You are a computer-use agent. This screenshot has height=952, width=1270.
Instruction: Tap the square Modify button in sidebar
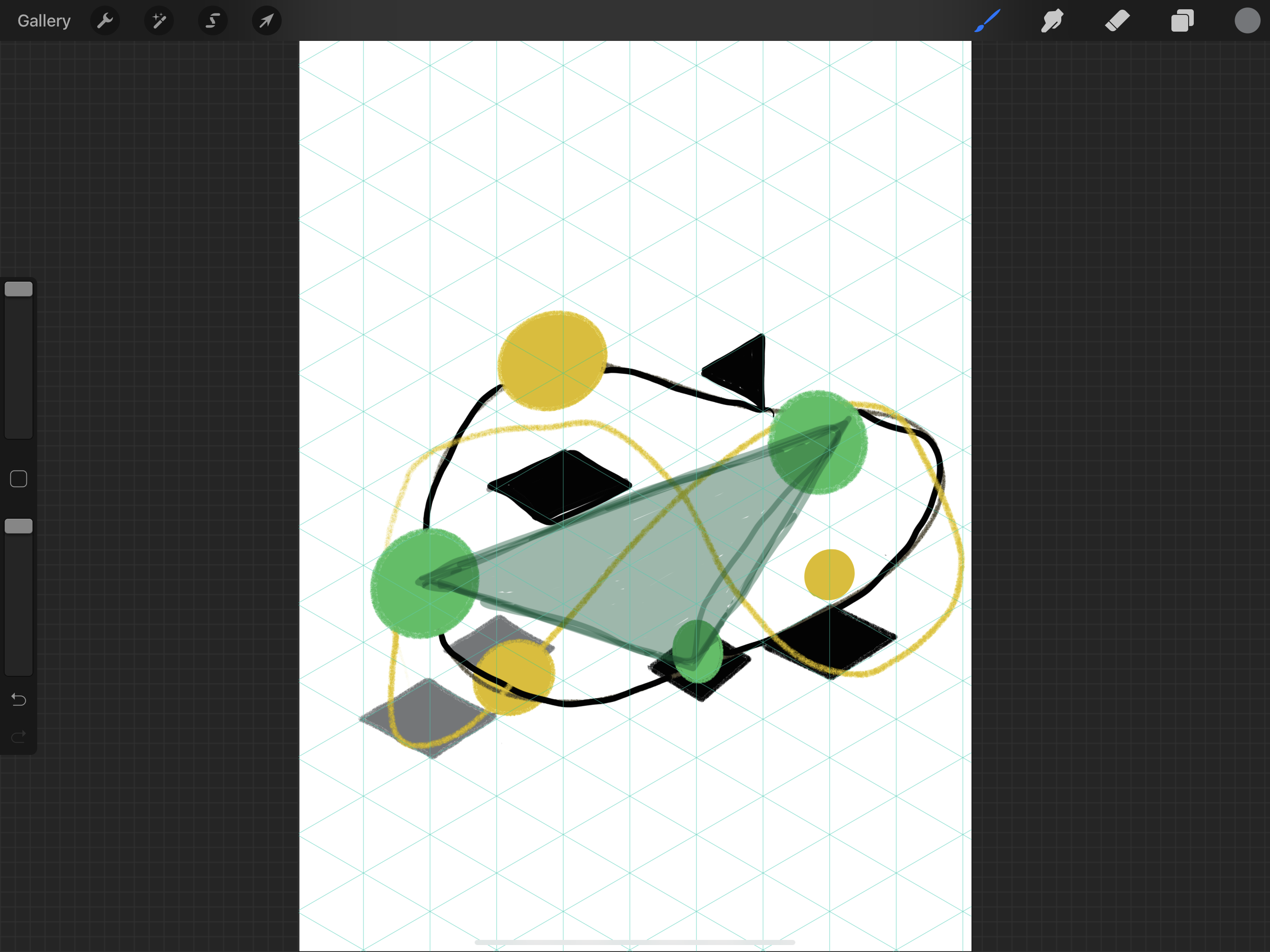pos(19,479)
